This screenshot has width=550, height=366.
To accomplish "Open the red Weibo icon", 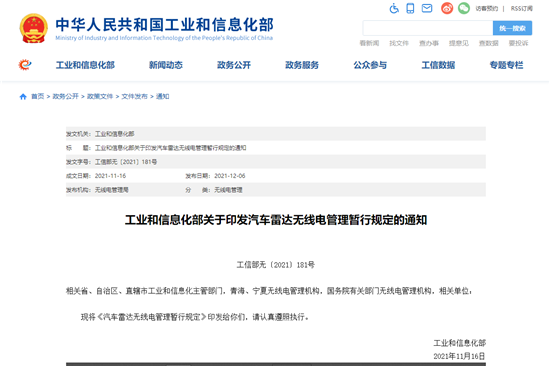I will click(447, 8).
